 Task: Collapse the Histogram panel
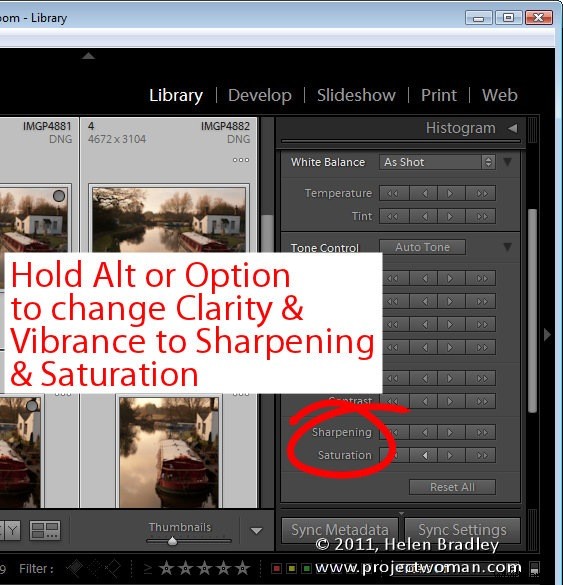513,128
